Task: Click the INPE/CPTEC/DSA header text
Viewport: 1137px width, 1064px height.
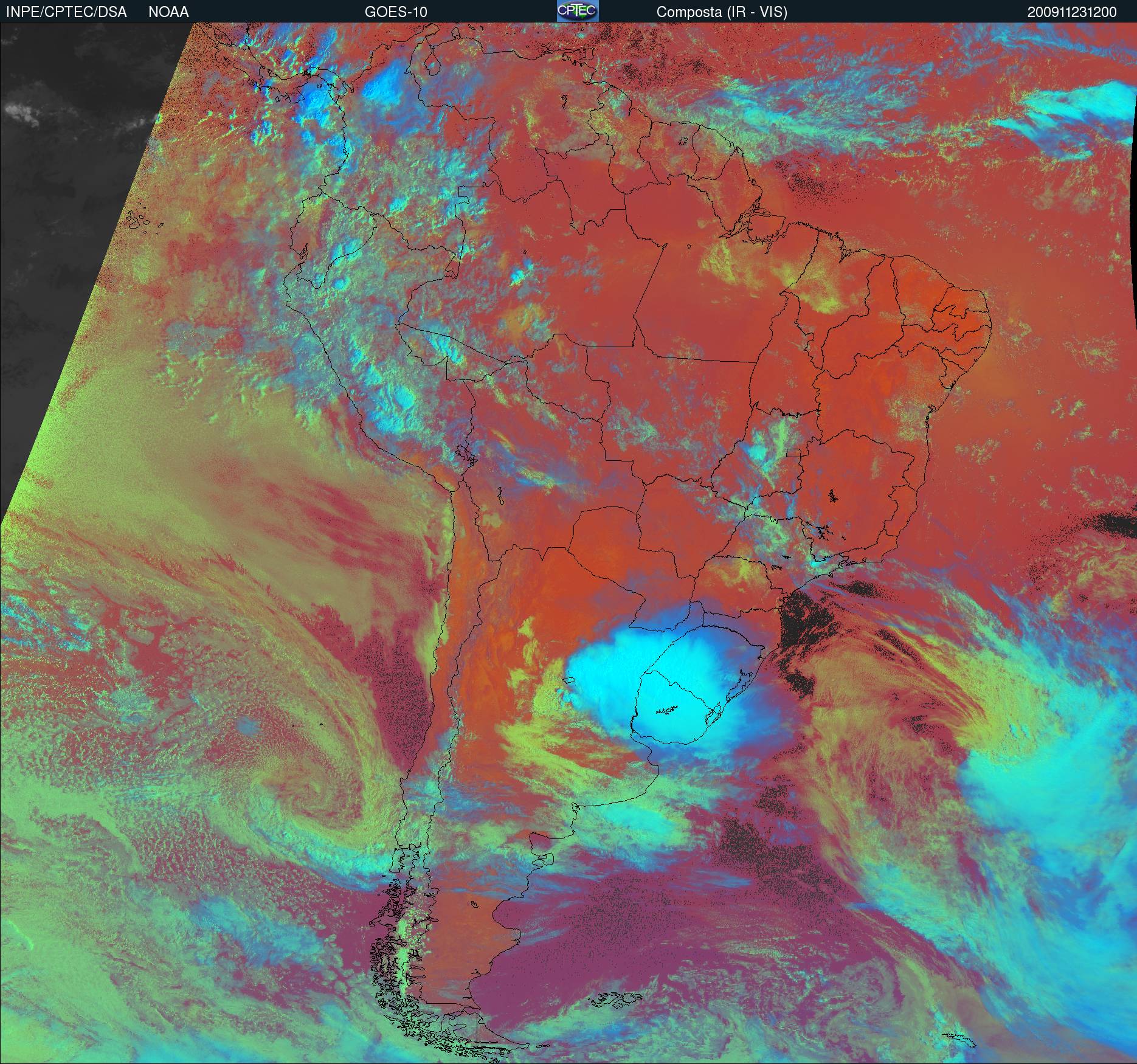Action: 66,12
